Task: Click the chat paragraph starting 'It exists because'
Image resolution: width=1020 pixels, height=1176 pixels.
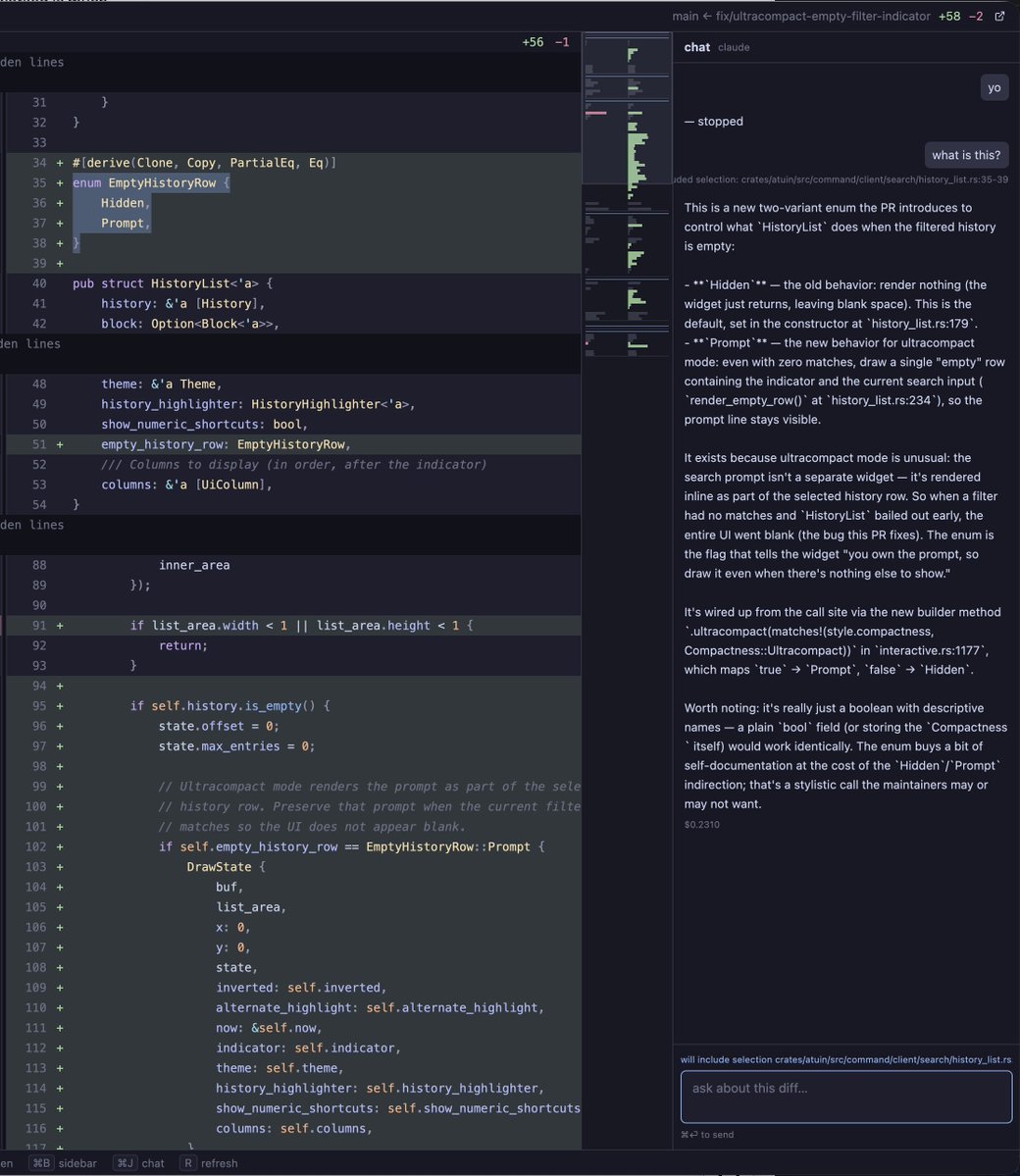Action: tap(842, 516)
